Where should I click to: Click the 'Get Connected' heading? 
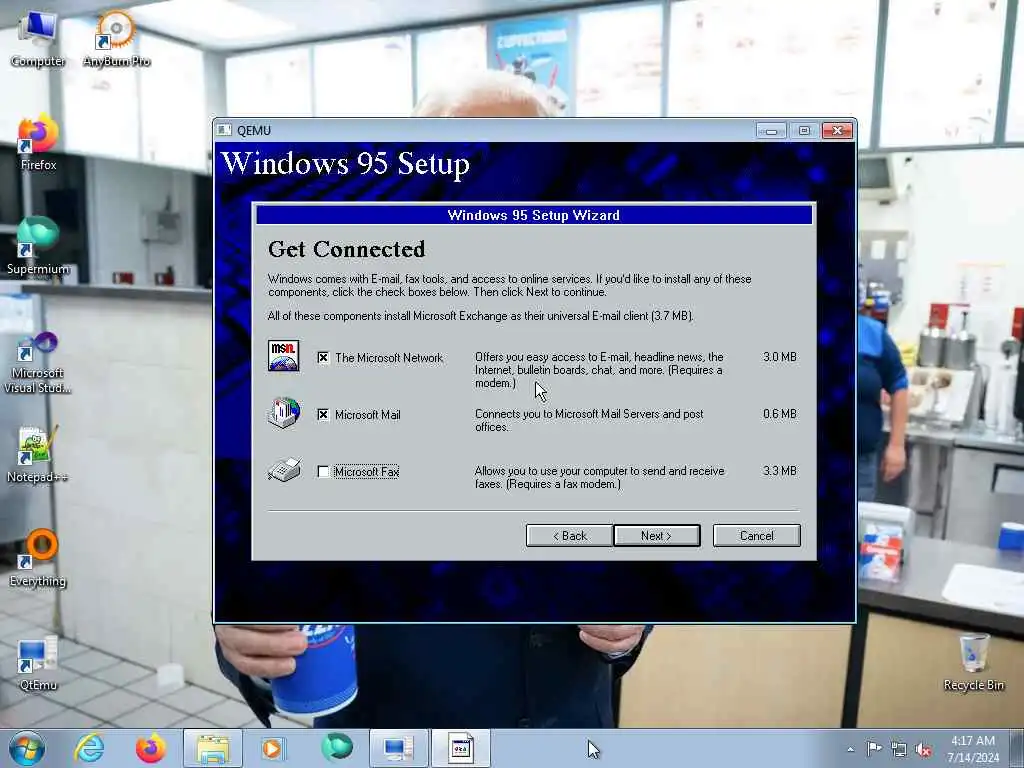pos(347,249)
